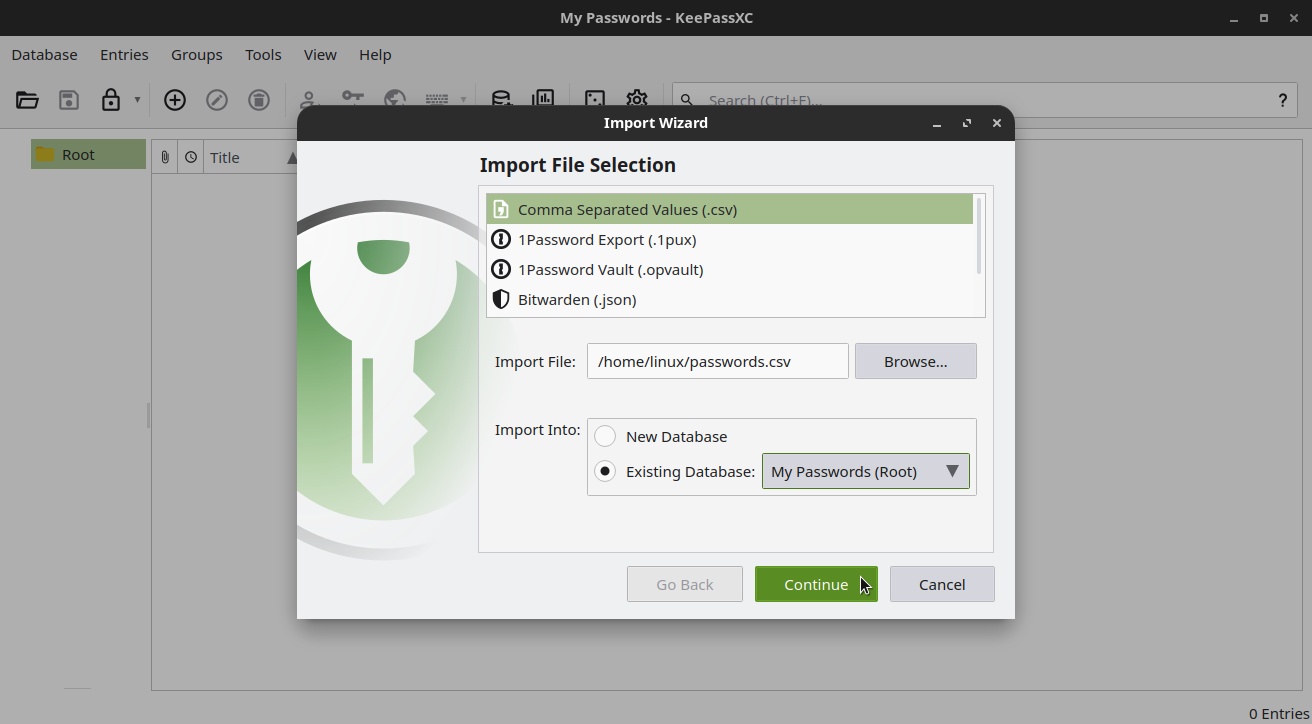1312x724 pixels.
Task: Select 1Password Vault (.opvault) format
Action: (729, 269)
